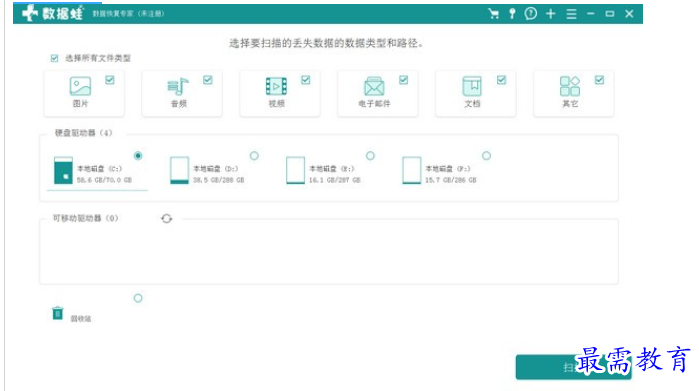
Task: Uncheck the 视频 checkbox
Action: click(x=305, y=80)
